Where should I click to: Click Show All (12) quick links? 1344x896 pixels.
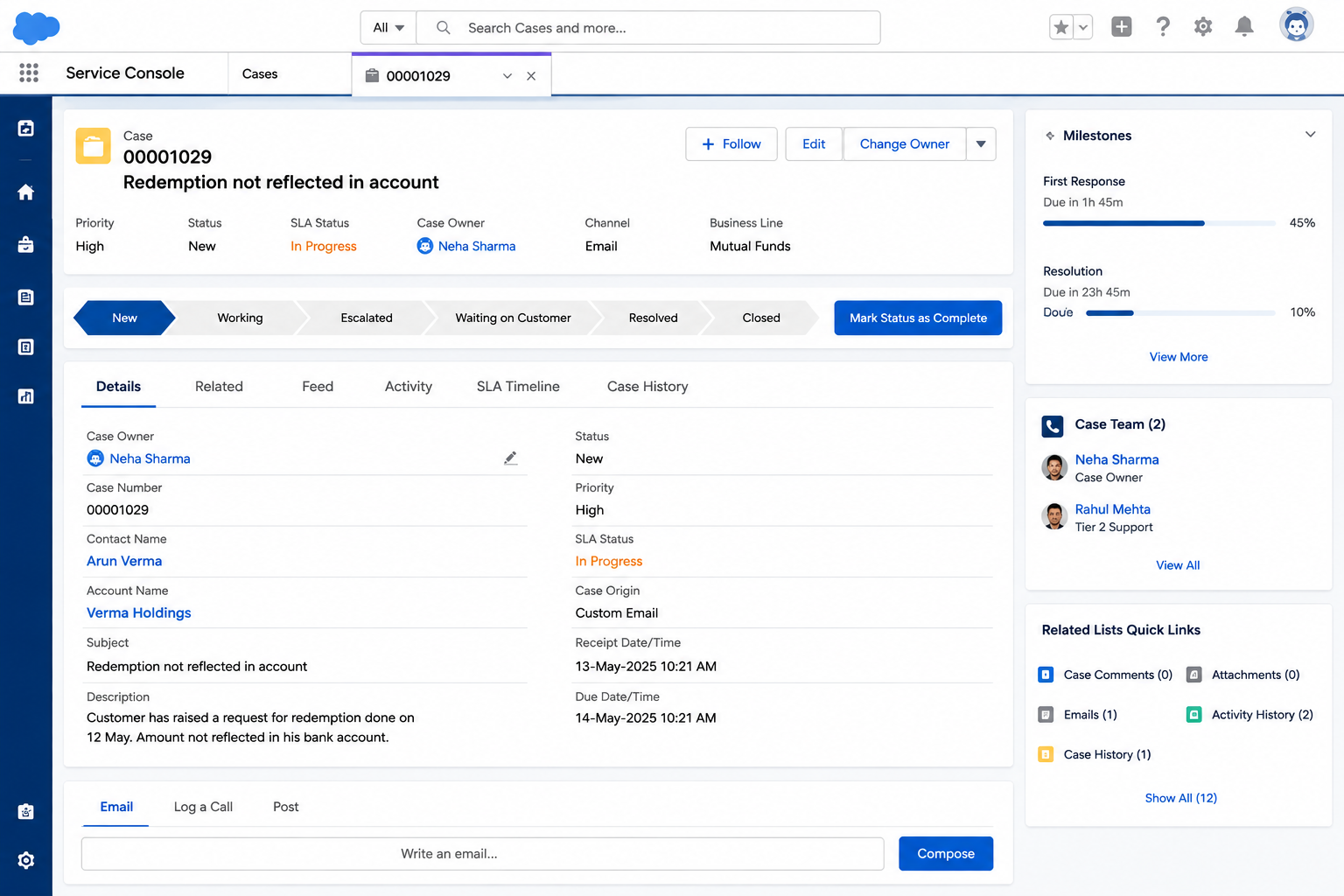[1180, 798]
